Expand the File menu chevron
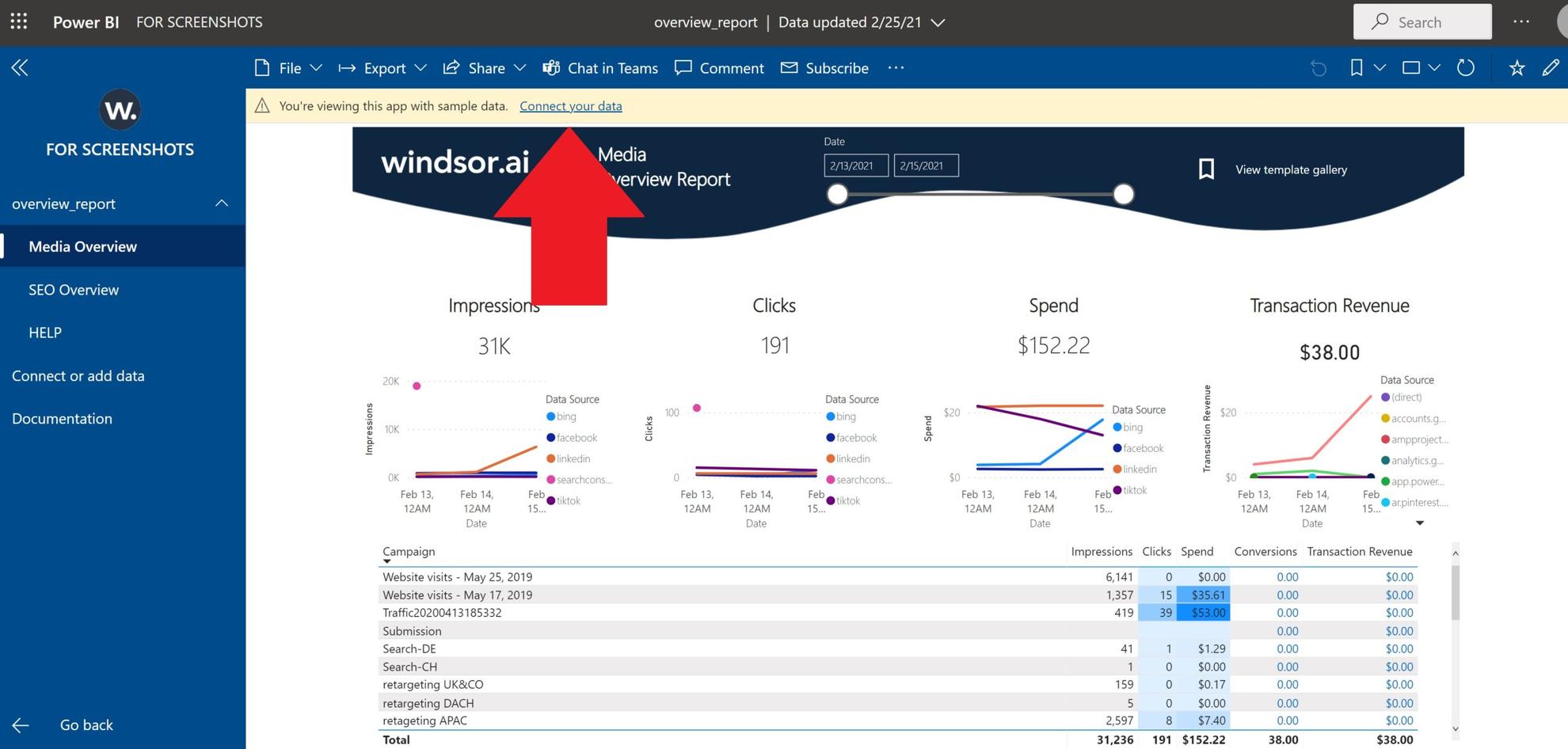 click(x=316, y=68)
